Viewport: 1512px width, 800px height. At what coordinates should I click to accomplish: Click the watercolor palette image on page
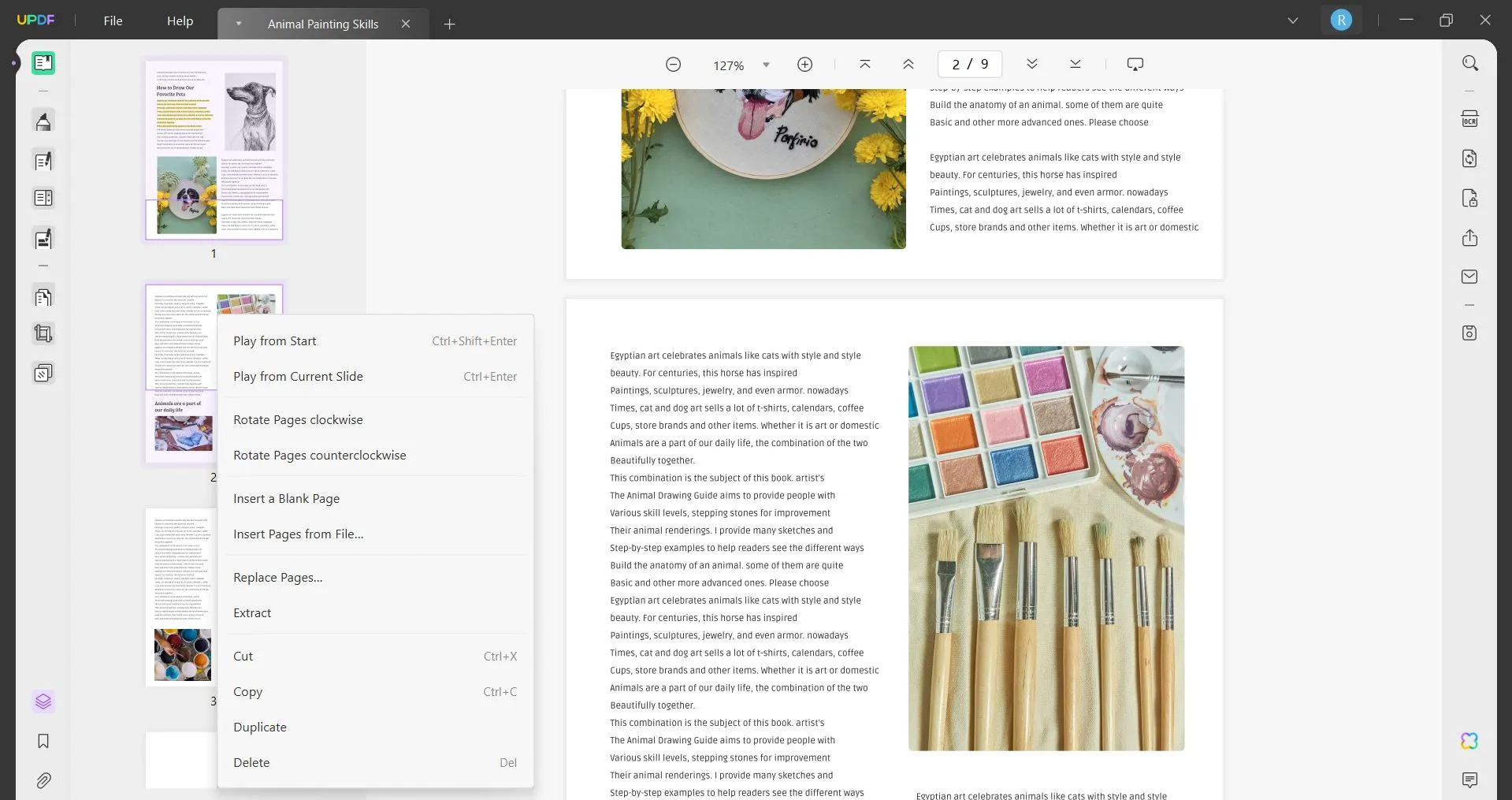(x=1046, y=548)
